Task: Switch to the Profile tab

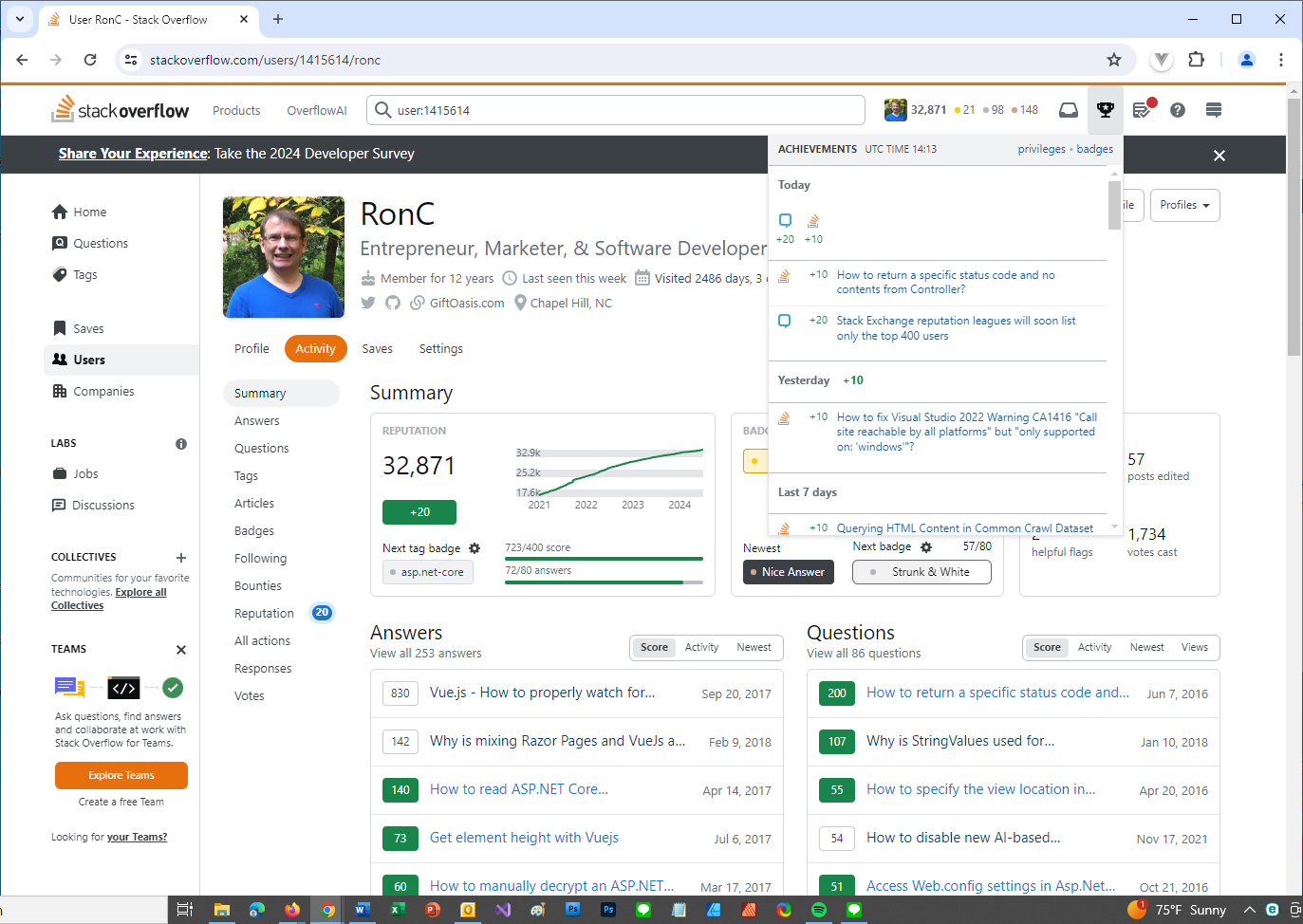Action: click(x=251, y=349)
